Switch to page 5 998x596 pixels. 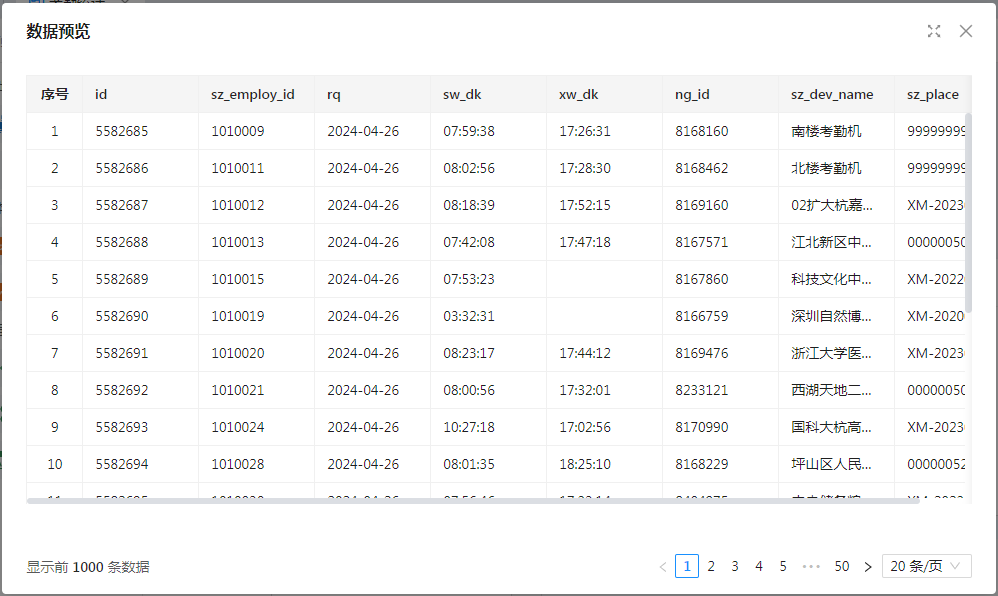coord(783,566)
